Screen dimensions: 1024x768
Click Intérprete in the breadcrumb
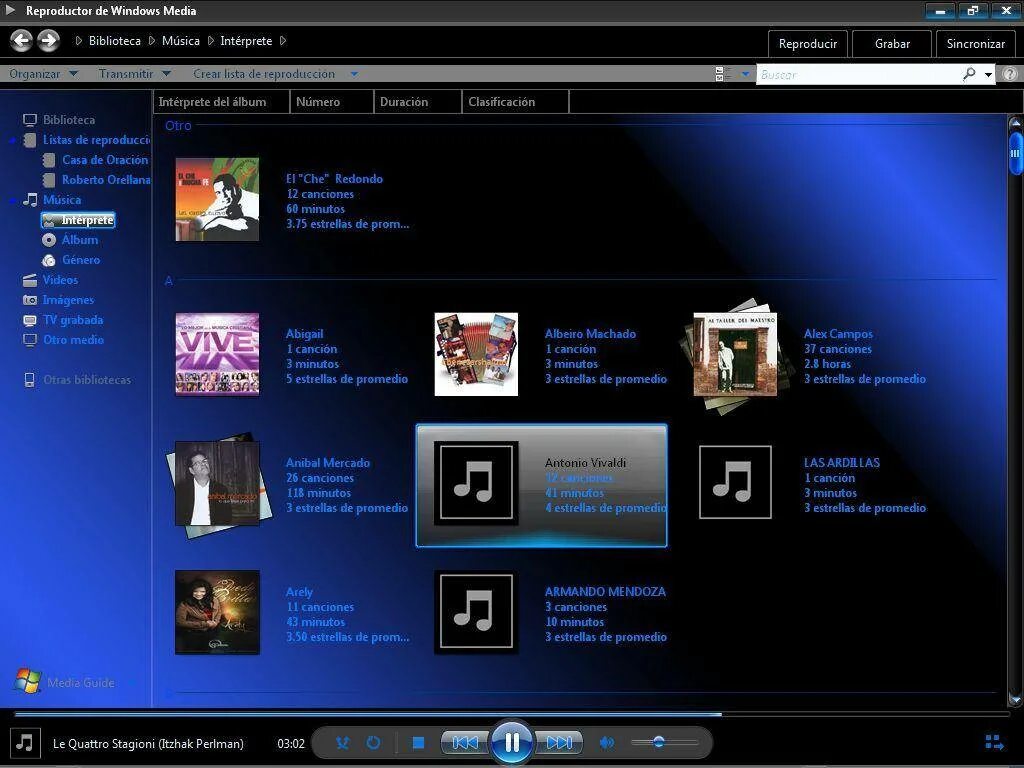point(246,40)
